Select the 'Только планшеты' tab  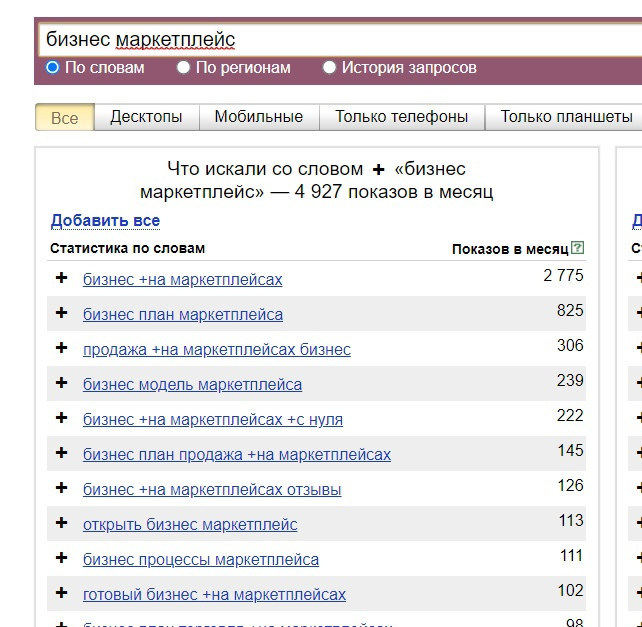566,117
